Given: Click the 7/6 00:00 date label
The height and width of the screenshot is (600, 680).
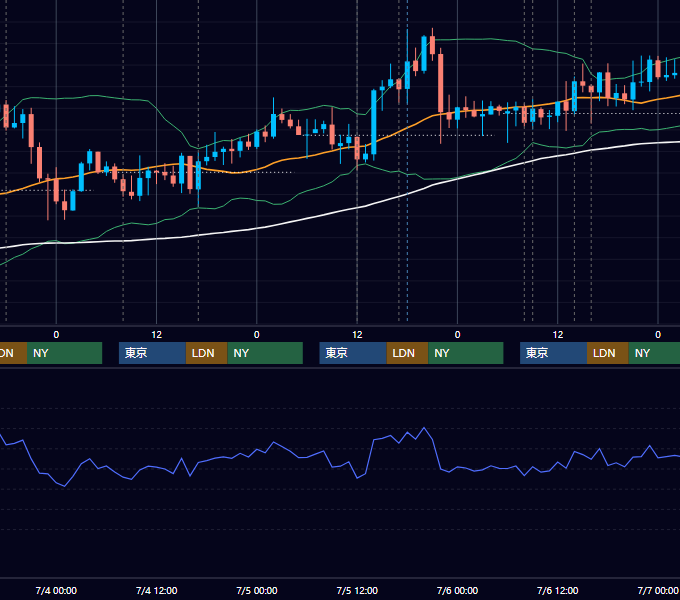Looking at the screenshot, I should [x=457, y=590].
